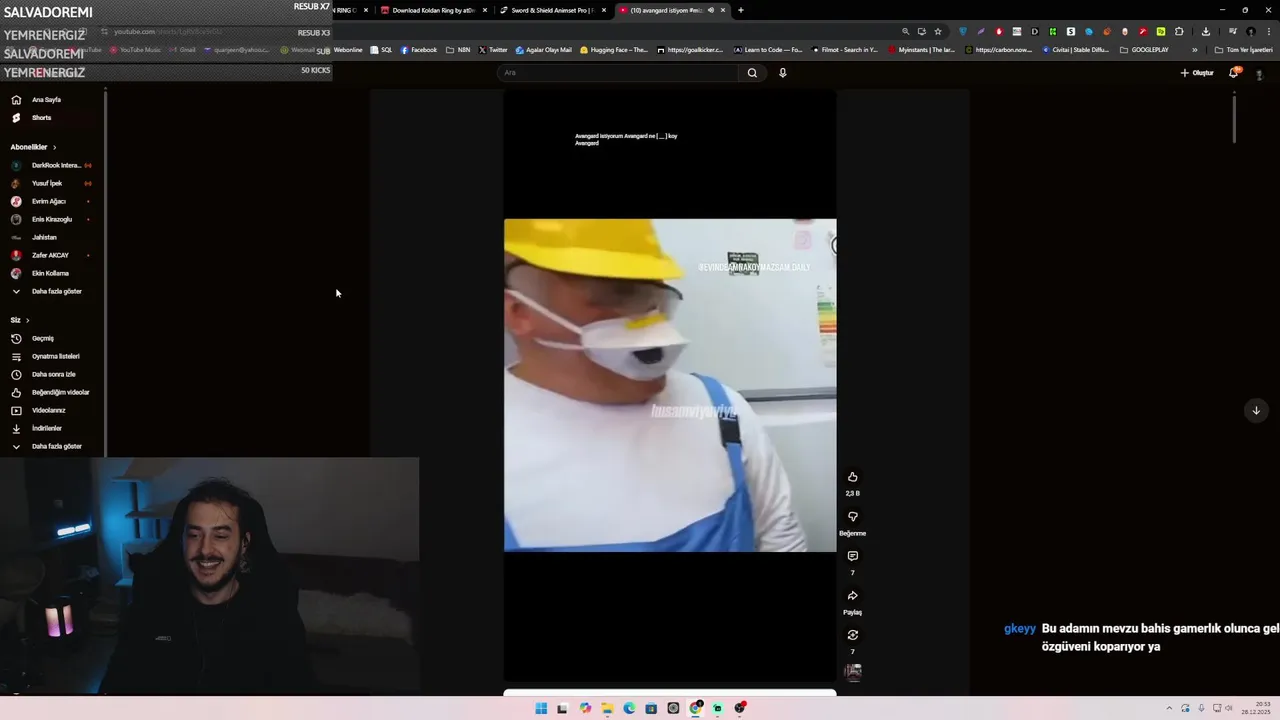Open Learn to Code bookmark

(x=768, y=50)
